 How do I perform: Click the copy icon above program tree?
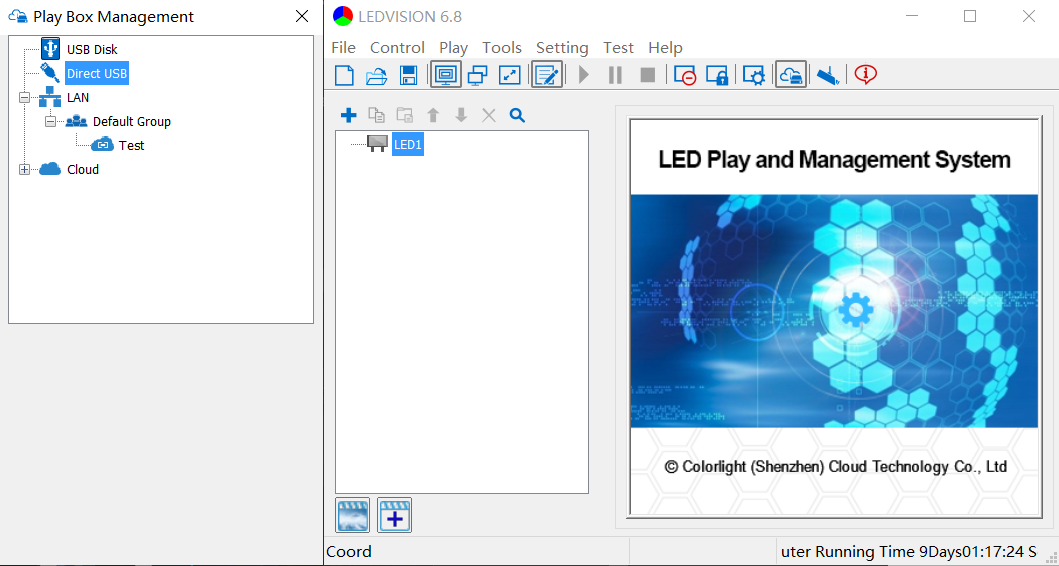coord(377,115)
